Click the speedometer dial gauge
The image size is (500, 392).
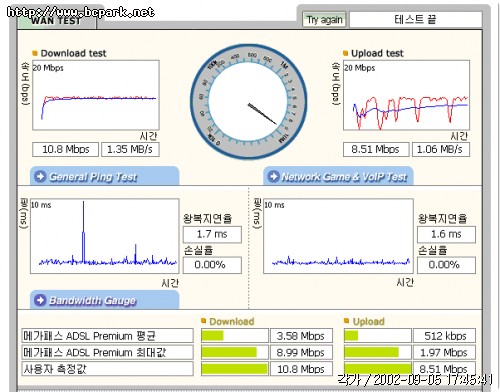click(248, 102)
